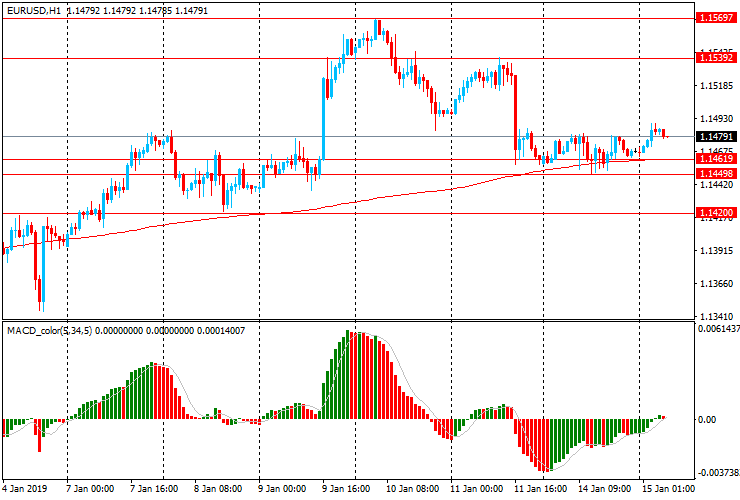740x500 pixels.
Task: Select the 1.14619 red price label
Action: 717,159
